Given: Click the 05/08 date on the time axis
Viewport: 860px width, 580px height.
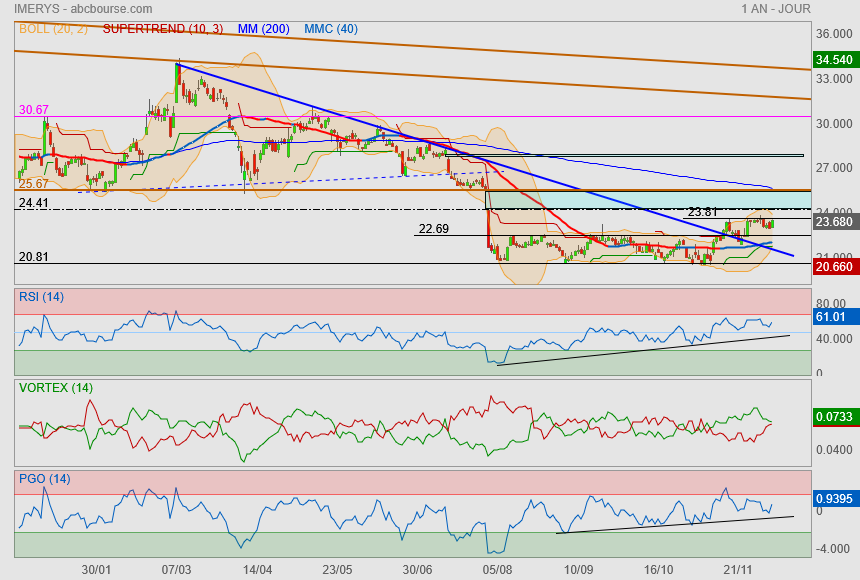Looking at the screenshot, I should point(497,569).
